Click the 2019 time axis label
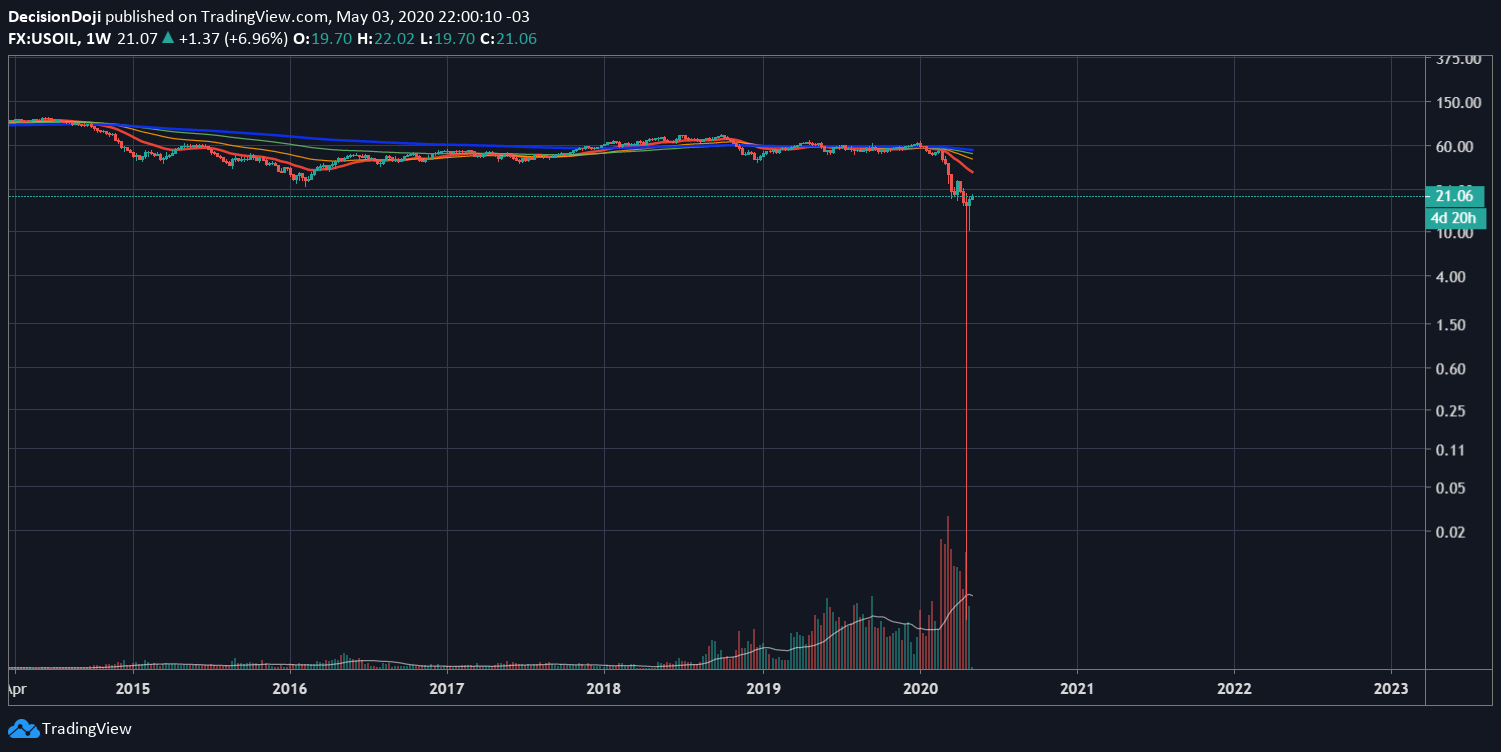 tap(763, 689)
